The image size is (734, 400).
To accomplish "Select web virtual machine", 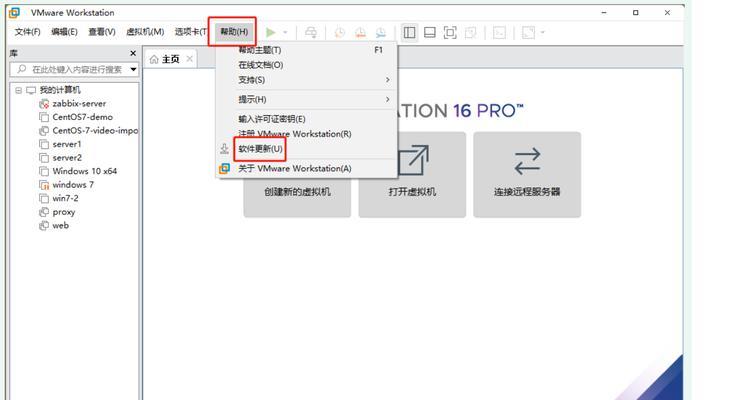I will pos(60,225).
